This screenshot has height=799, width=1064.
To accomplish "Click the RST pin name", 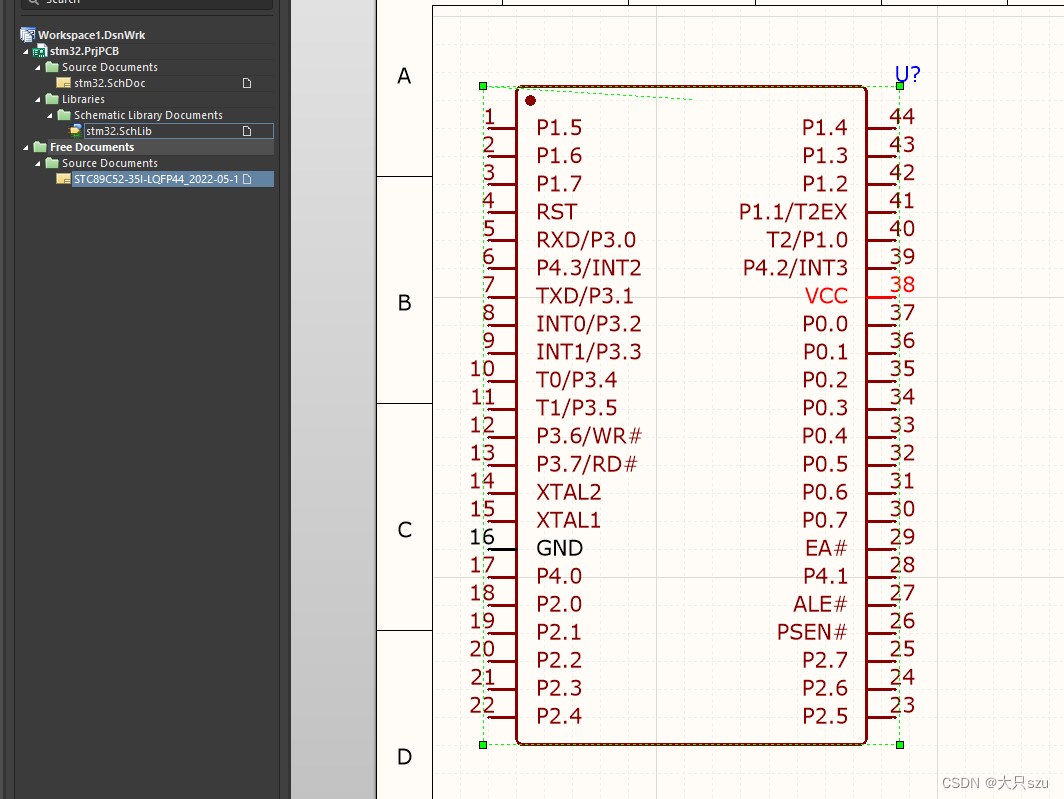I will click(x=556, y=212).
